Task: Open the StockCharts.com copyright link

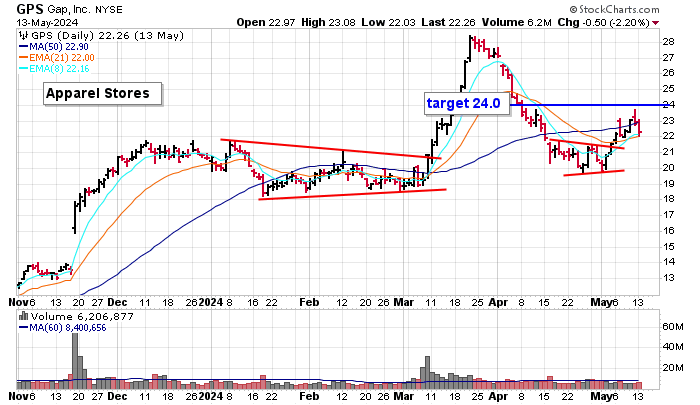Action: click(x=614, y=9)
